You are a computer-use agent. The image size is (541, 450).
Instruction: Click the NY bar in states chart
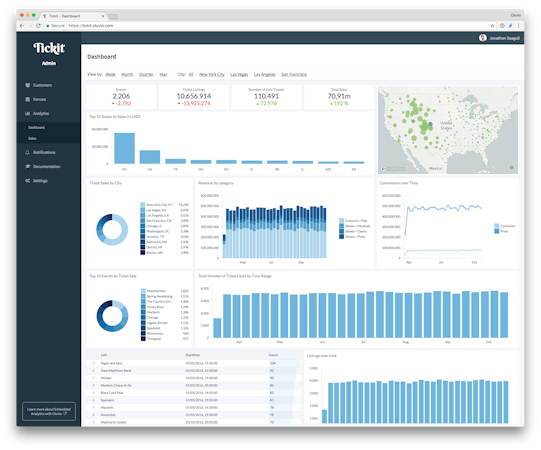coord(125,148)
